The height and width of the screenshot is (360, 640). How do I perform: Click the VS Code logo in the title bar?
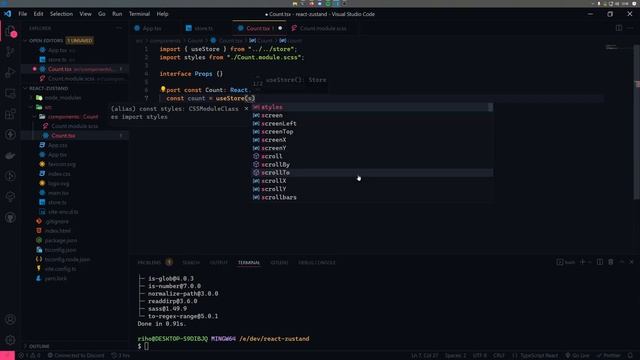[8, 14]
